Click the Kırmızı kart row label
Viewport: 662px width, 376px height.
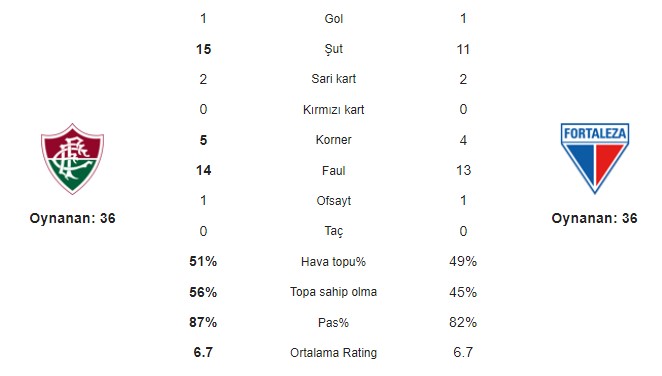click(x=334, y=110)
